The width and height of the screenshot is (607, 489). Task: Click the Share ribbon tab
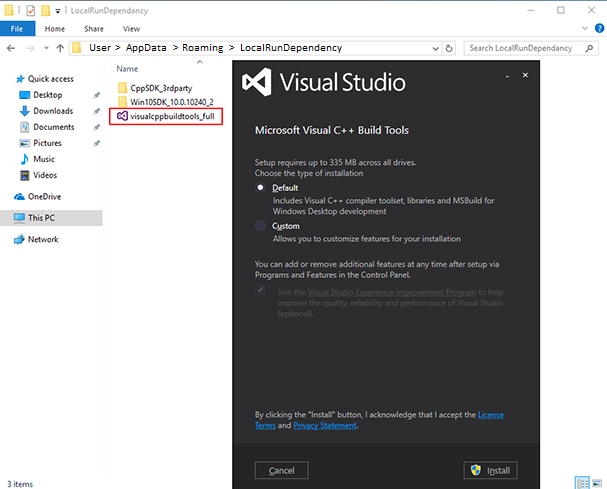(93, 29)
